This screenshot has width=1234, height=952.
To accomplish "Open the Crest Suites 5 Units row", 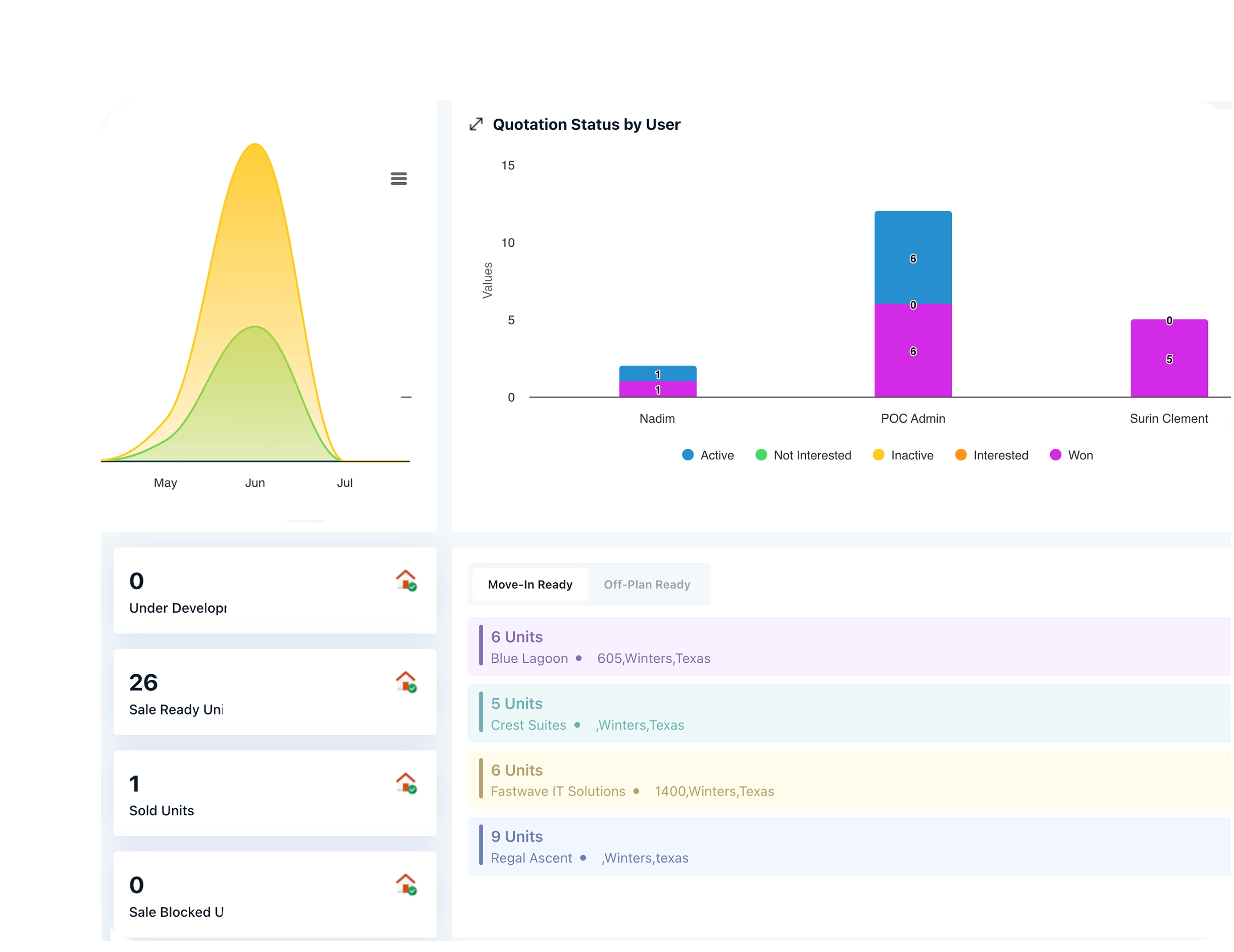I will click(x=847, y=713).
